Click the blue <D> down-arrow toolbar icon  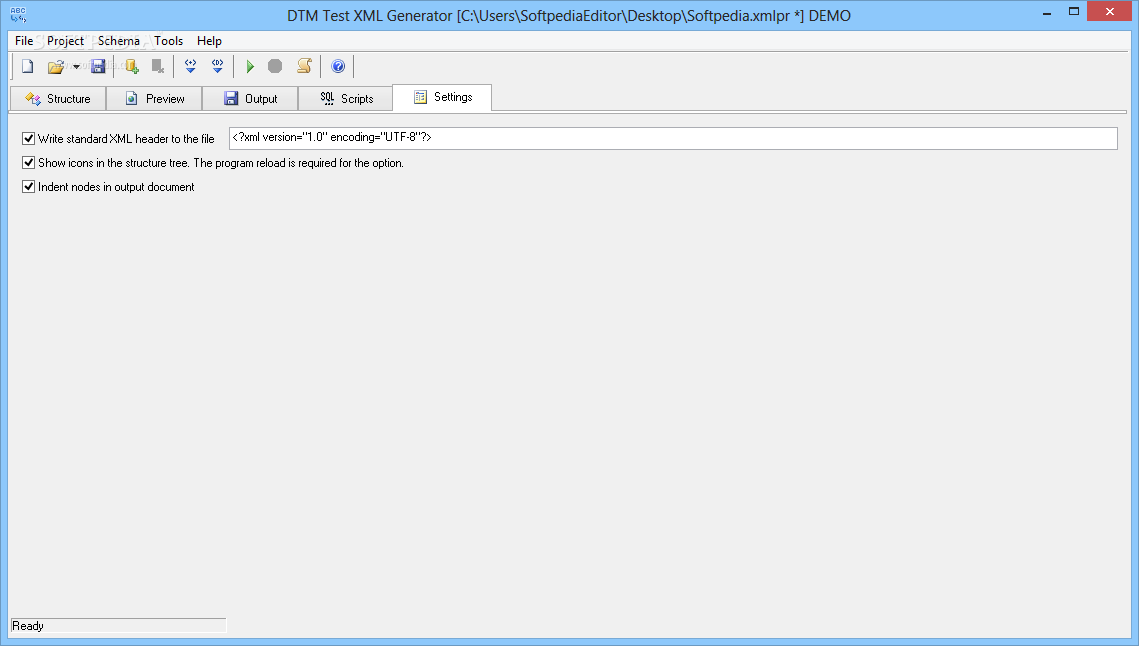tap(217, 67)
